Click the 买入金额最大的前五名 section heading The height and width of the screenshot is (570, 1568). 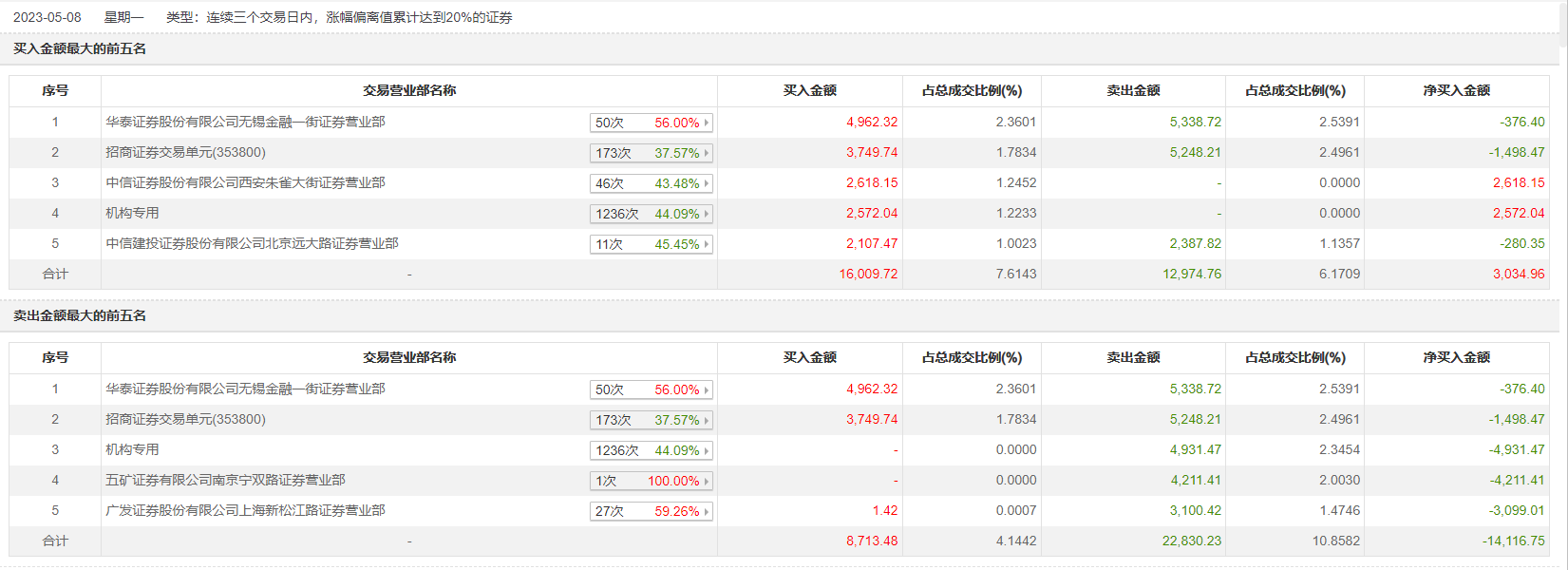click(80, 49)
